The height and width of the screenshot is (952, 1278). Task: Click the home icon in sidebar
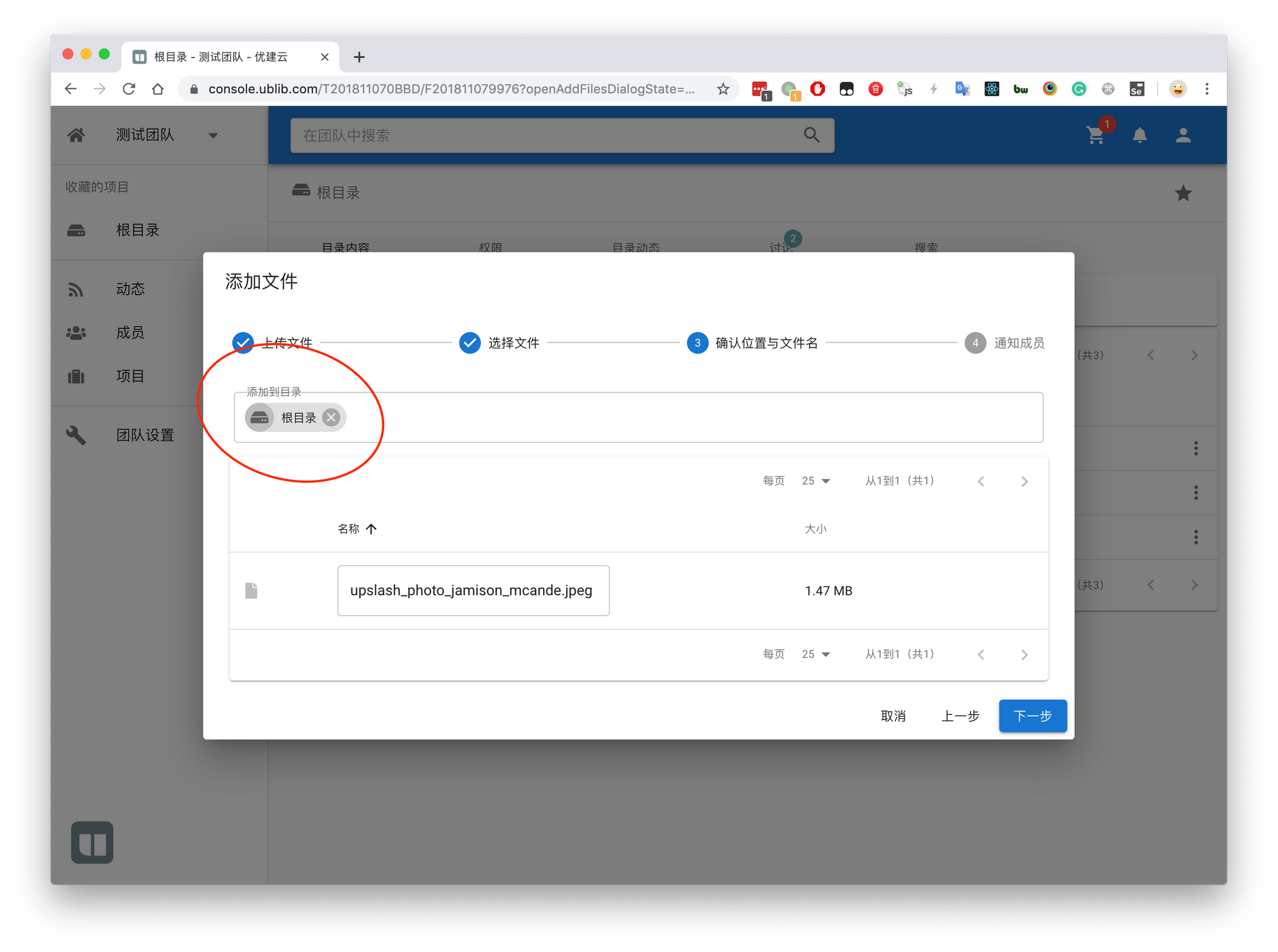pos(76,135)
